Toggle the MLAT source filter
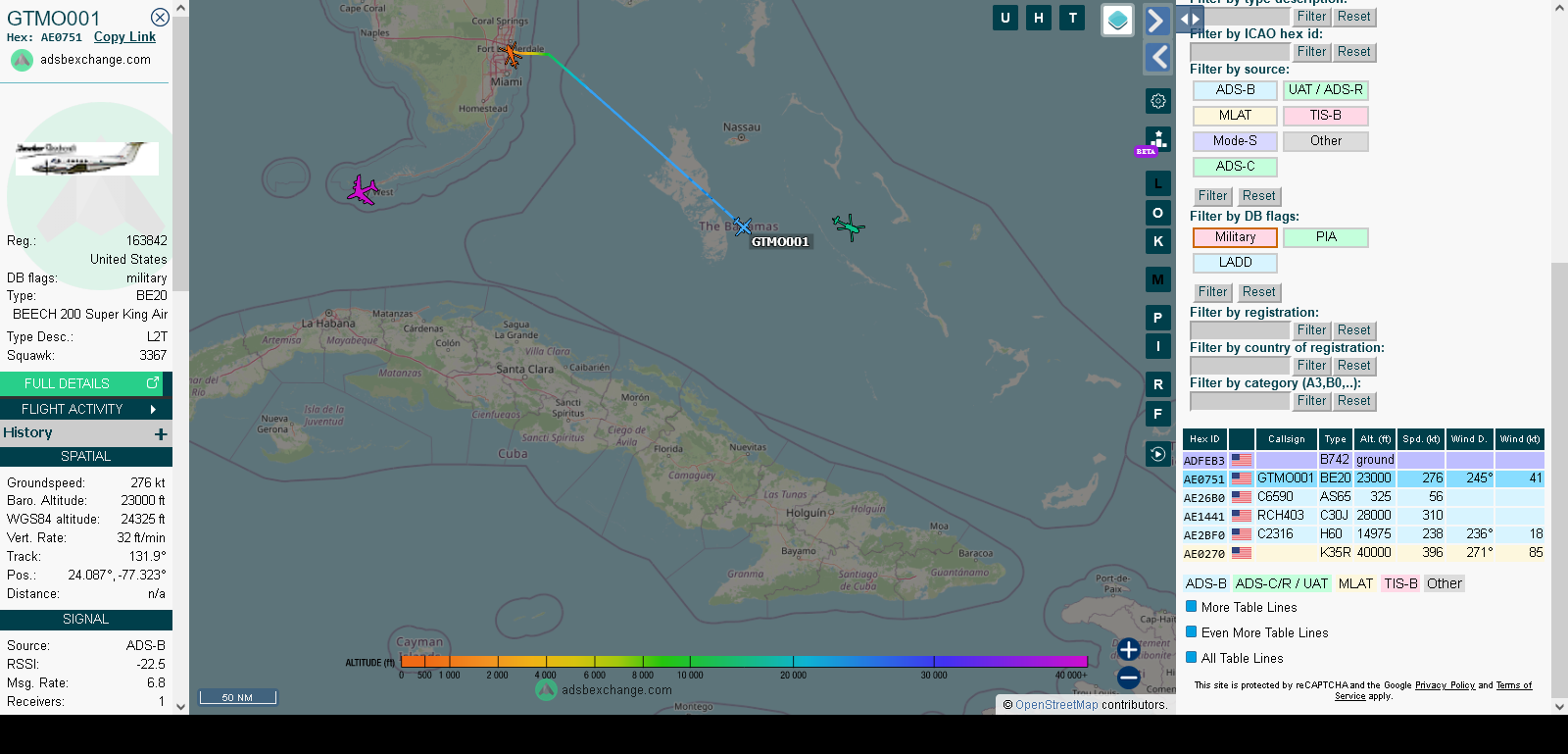The width and height of the screenshot is (1568, 754). [x=1235, y=116]
